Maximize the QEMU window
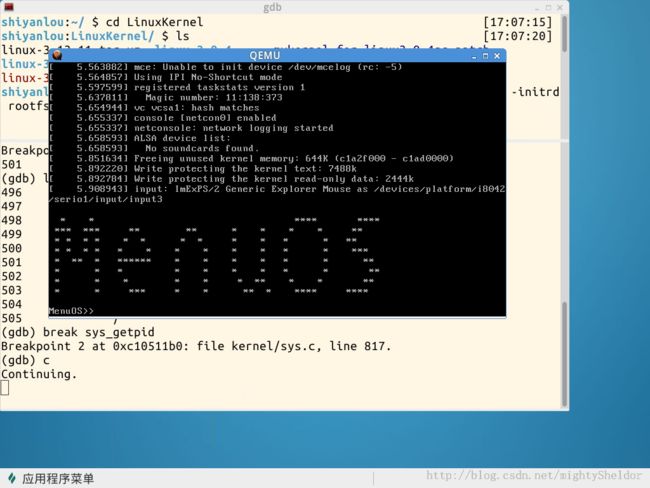Viewport: 650px width, 488px height. [x=485, y=56]
